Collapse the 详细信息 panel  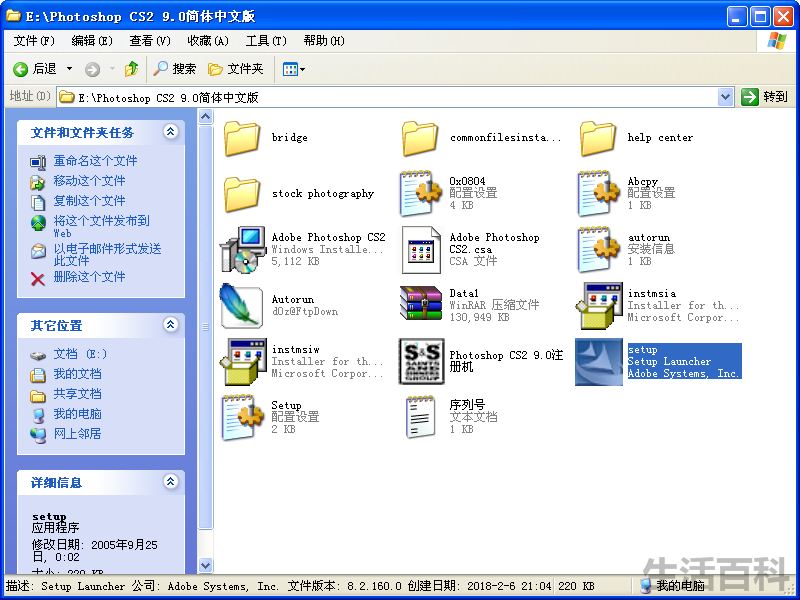[x=171, y=482]
